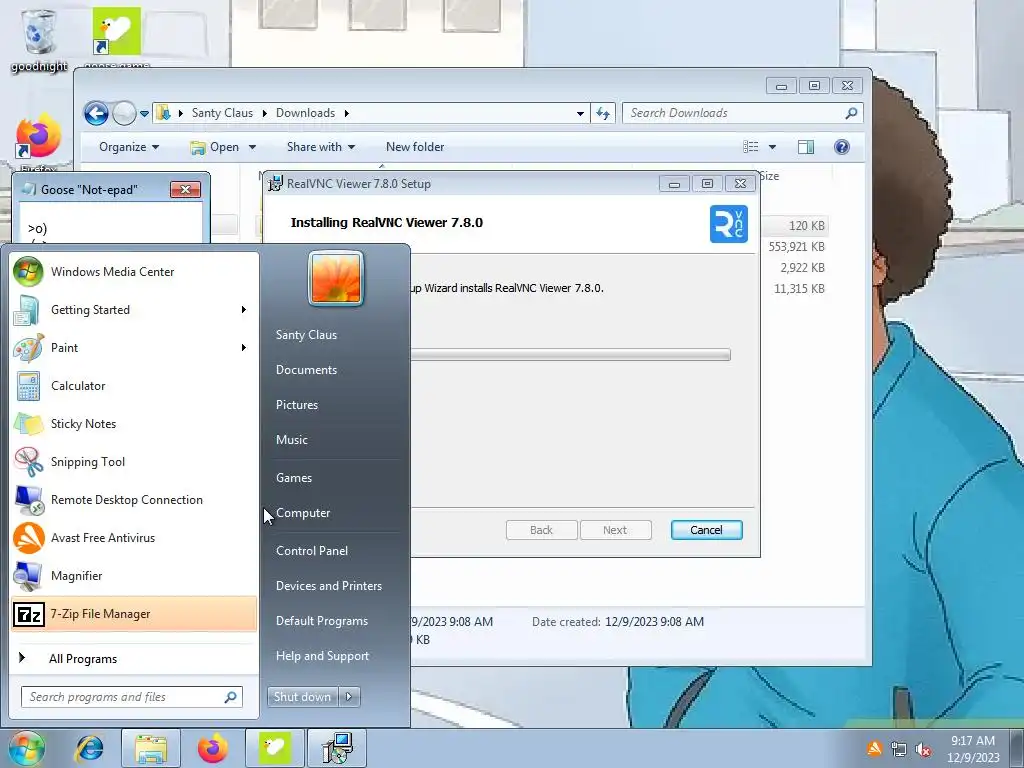The height and width of the screenshot is (768, 1024).
Task: Open the Santy Claus user folder link
Action: point(306,335)
